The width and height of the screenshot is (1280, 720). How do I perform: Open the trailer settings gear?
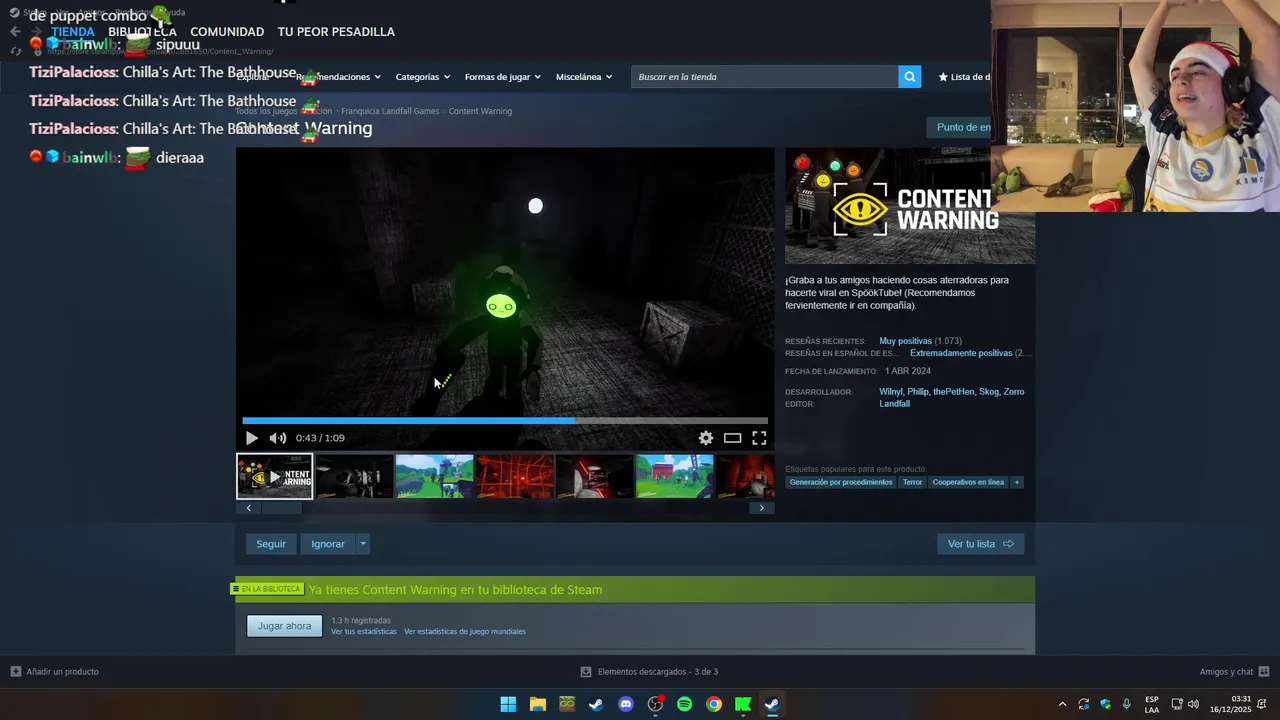[x=706, y=438]
